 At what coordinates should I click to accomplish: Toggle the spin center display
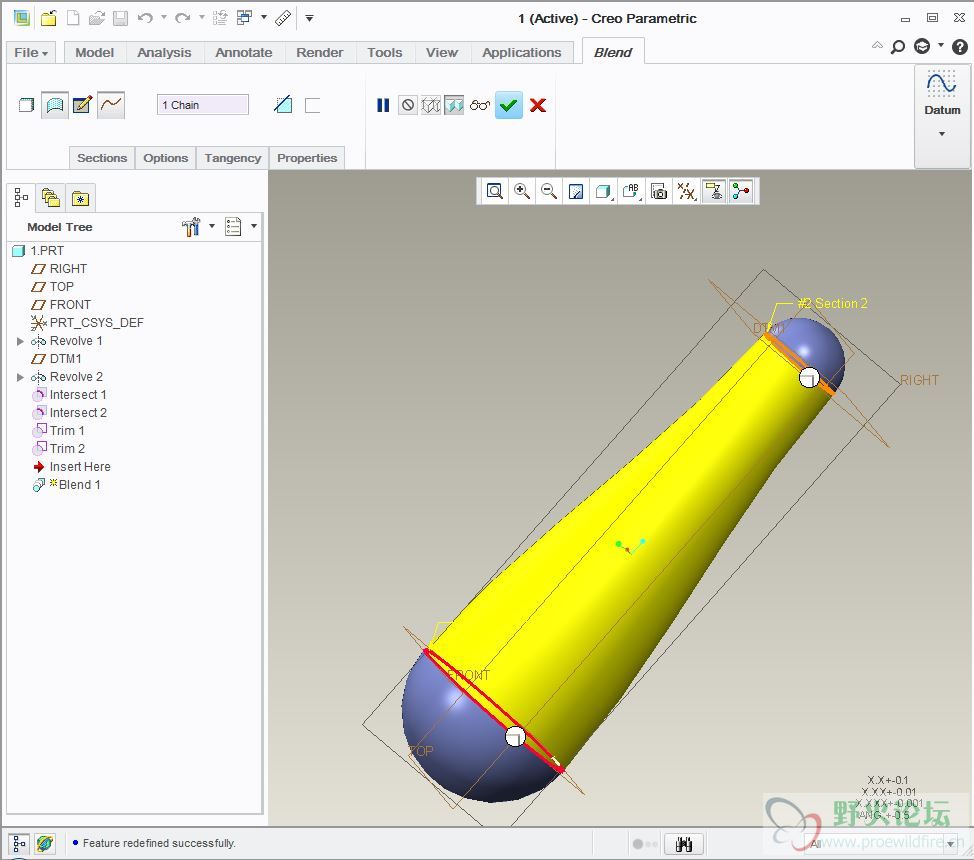click(x=741, y=191)
